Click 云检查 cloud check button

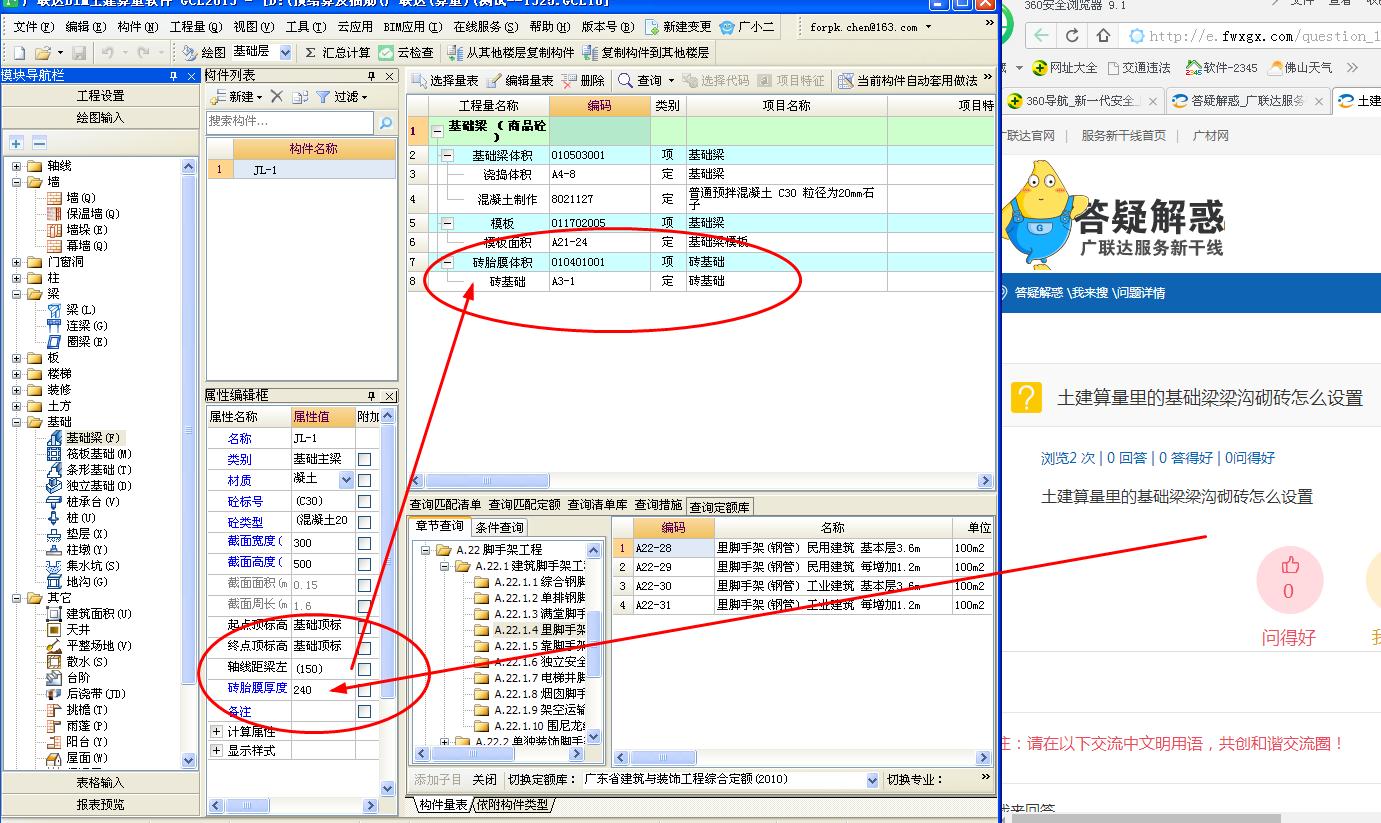pyautogui.click(x=406, y=52)
